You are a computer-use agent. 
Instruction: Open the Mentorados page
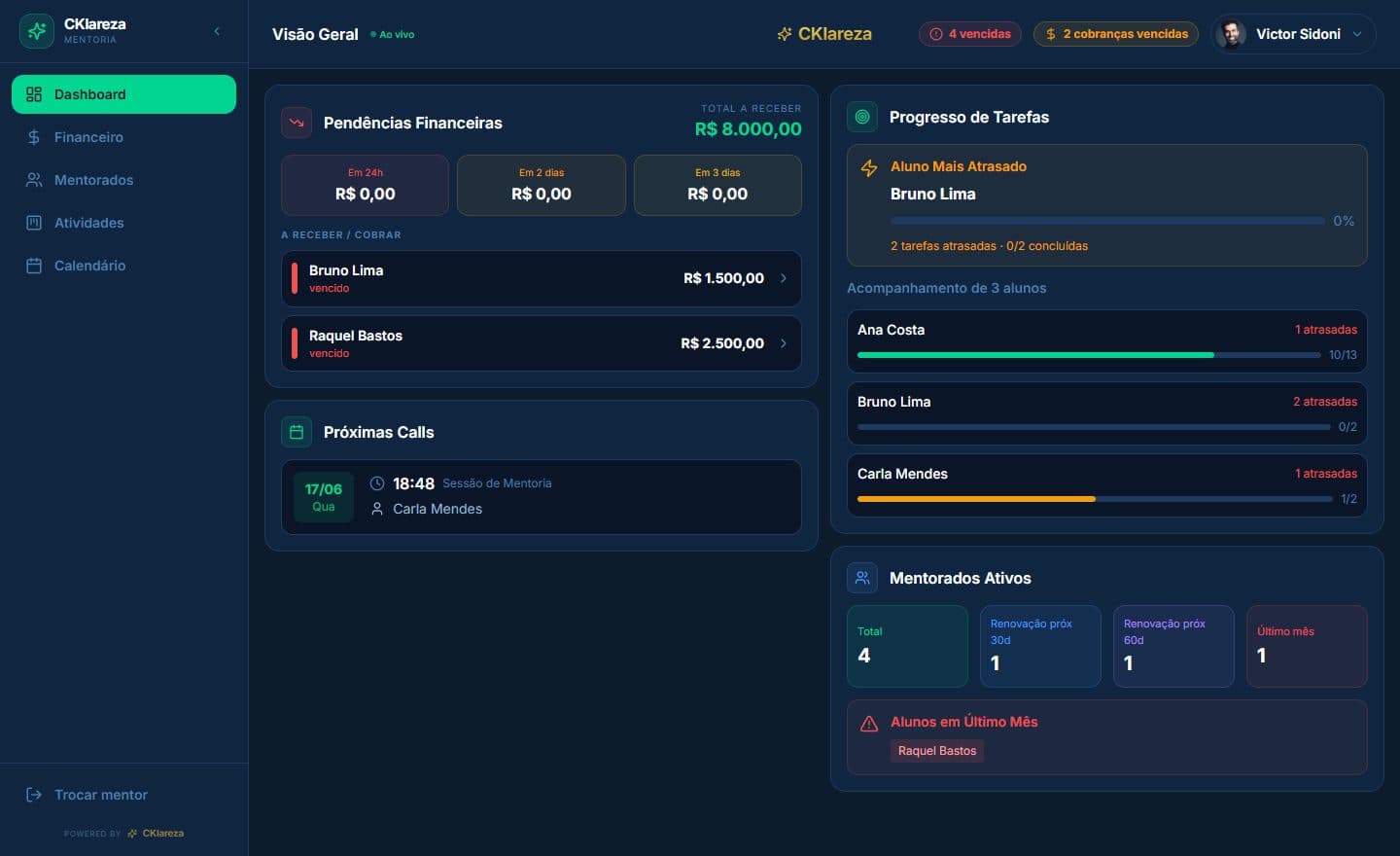coord(123,180)
